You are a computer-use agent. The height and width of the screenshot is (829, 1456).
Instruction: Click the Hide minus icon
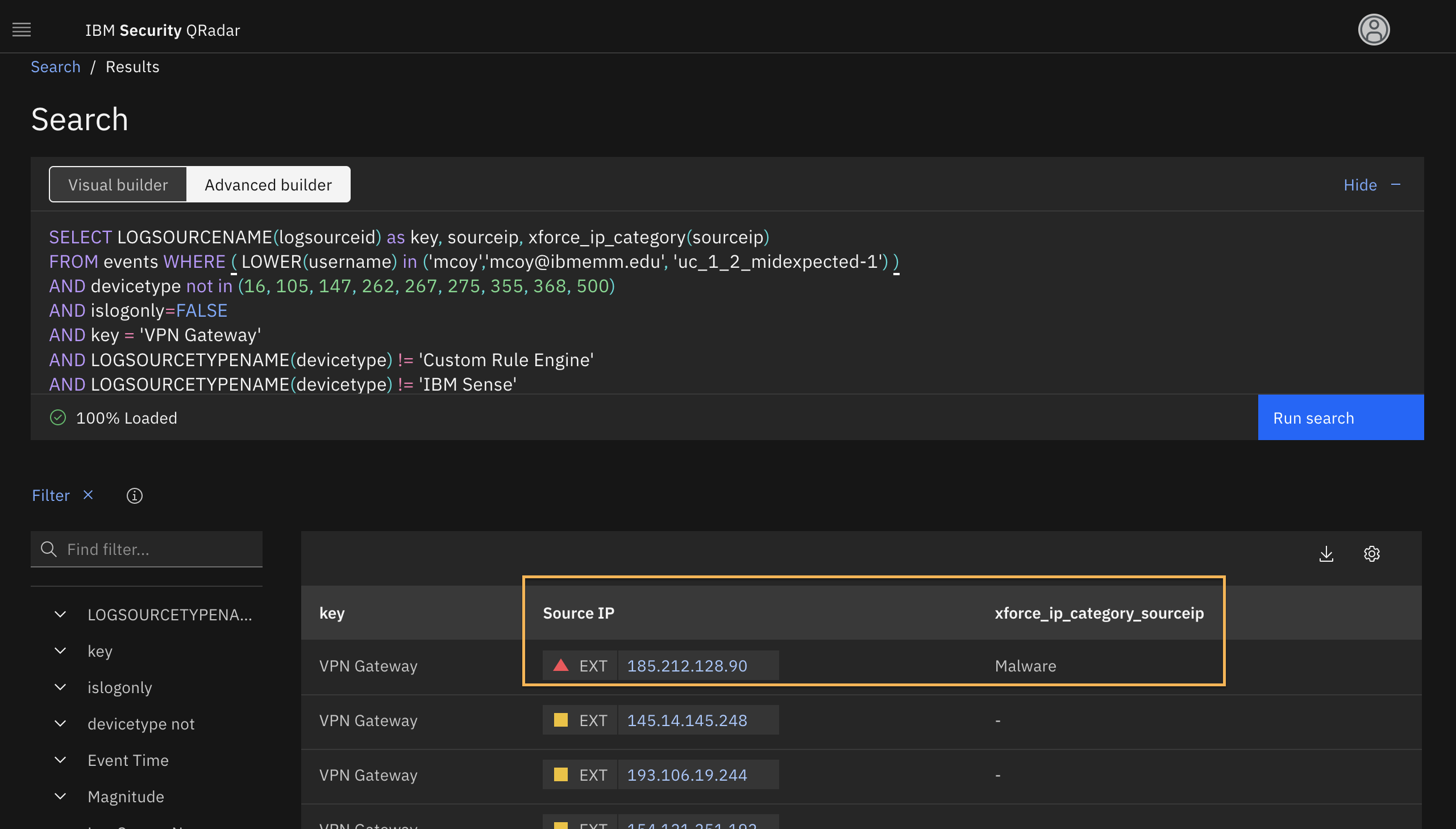click(x=1395, y=184)
